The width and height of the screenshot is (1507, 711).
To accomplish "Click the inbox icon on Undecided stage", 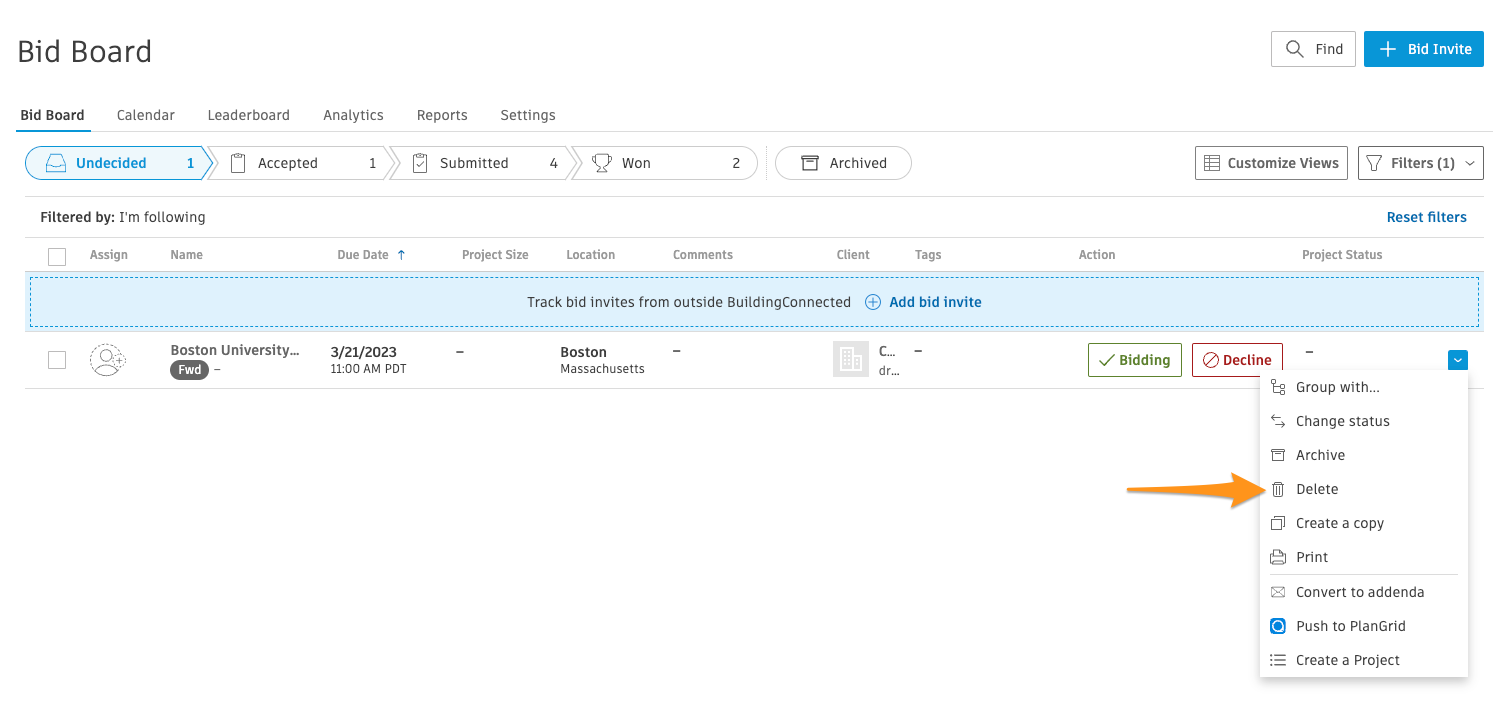I will coord(57,163).
